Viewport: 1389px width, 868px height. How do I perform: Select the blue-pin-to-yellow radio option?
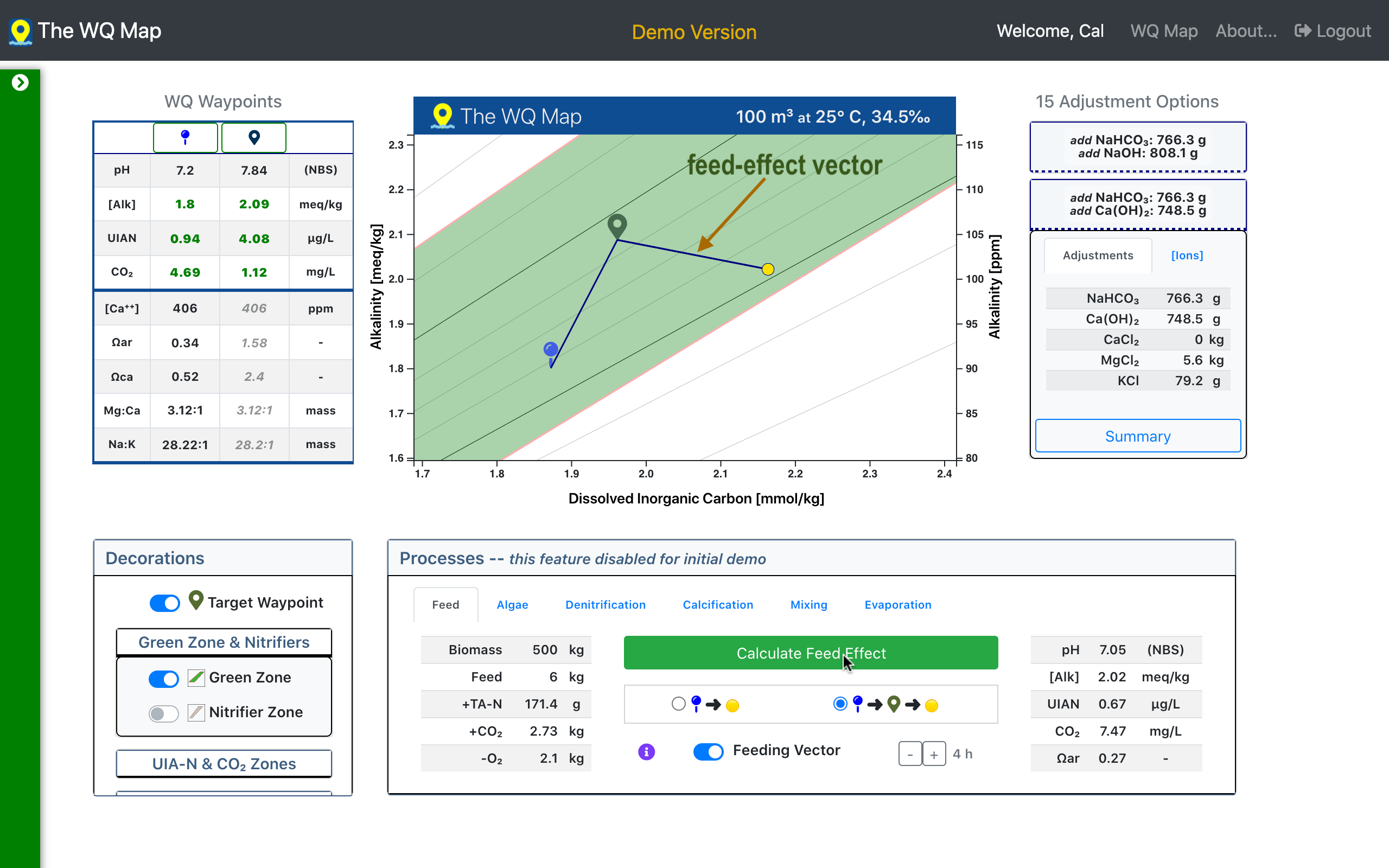(678, 704)
